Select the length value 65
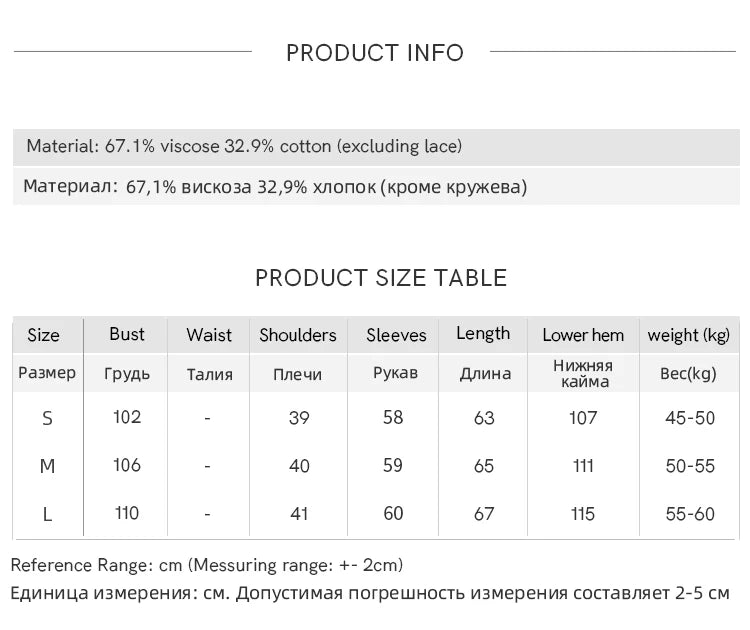 [x=484, y=466]
